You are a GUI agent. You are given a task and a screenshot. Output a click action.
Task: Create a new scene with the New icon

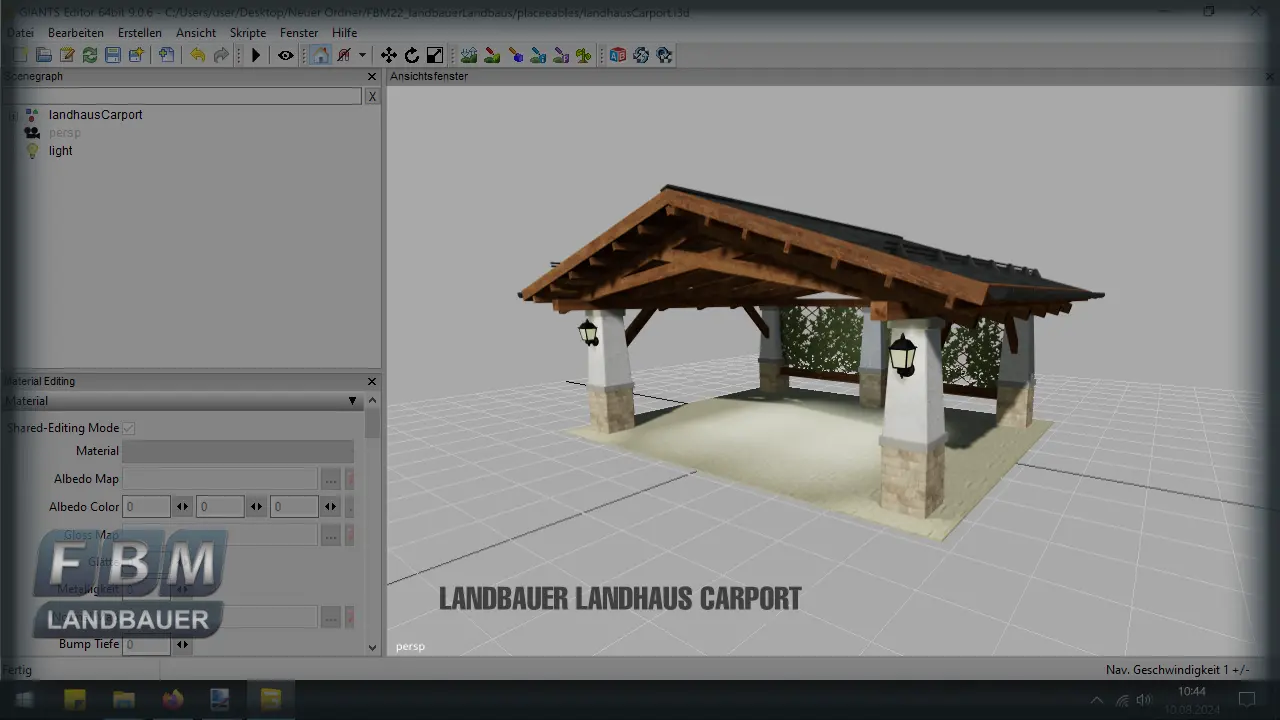click(20, 55)
